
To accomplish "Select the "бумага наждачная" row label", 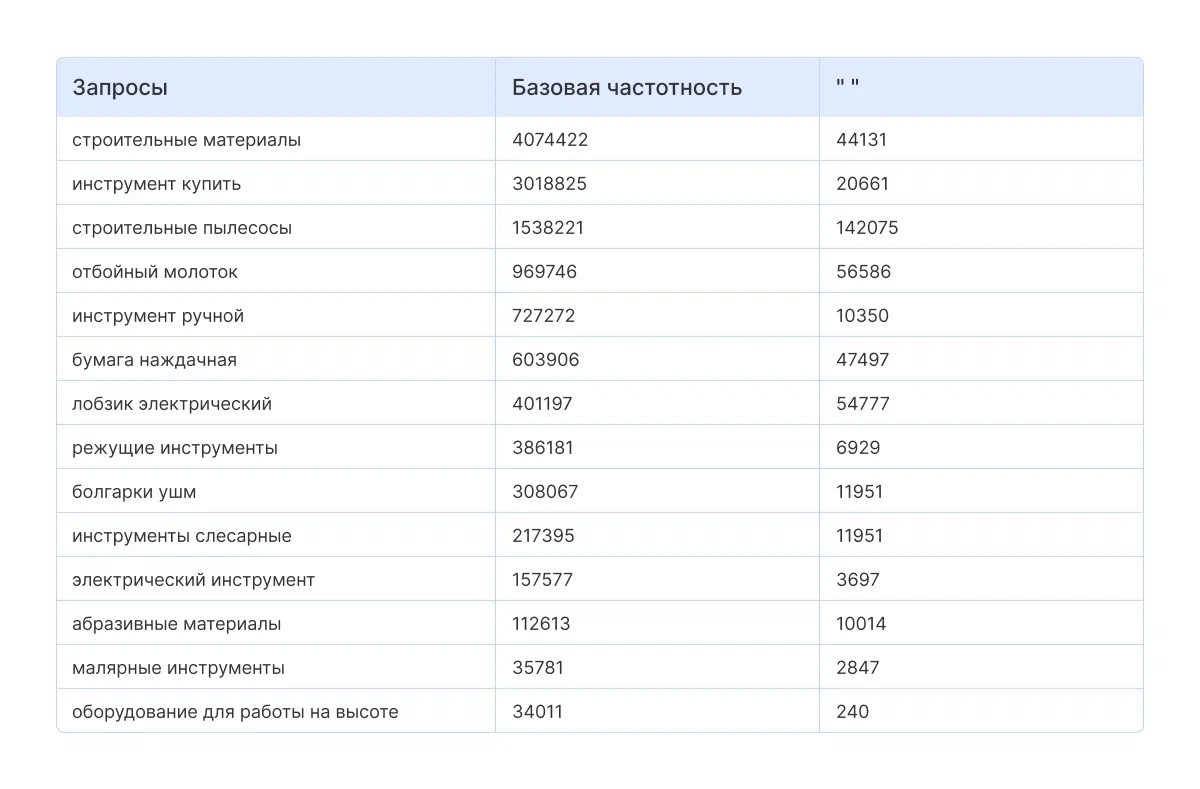I will point(154,360).
